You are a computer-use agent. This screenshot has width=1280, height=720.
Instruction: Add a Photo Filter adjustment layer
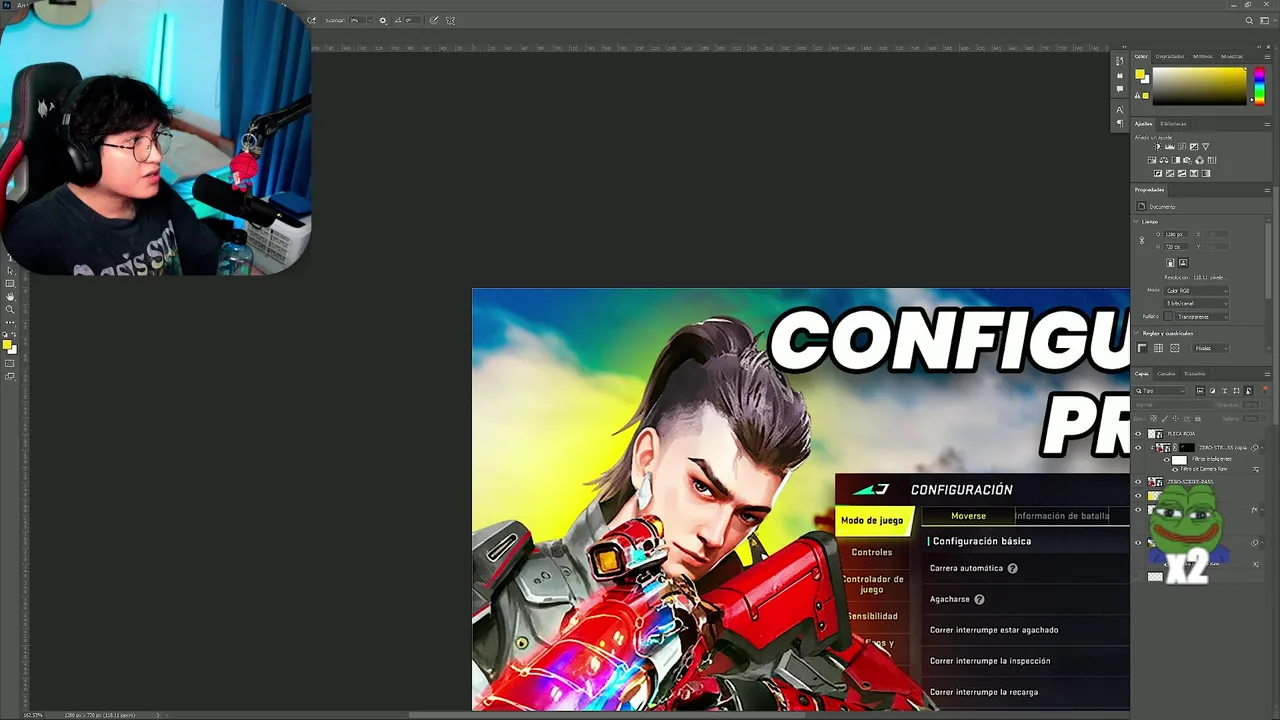[x=1188, y=160]
